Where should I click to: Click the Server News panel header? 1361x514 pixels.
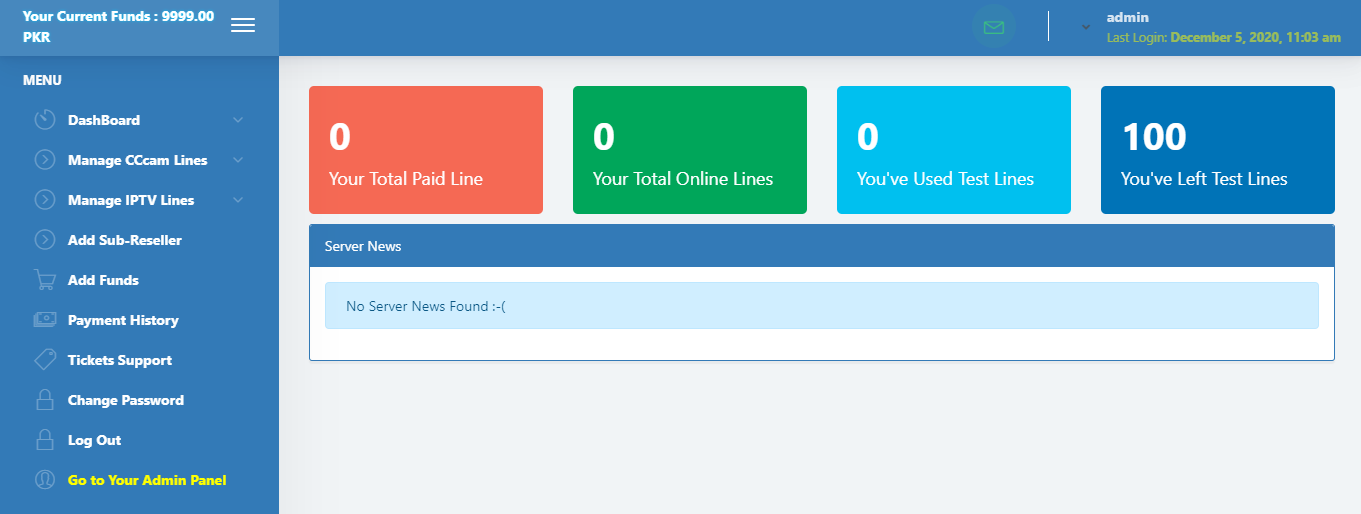click(822, 246)
